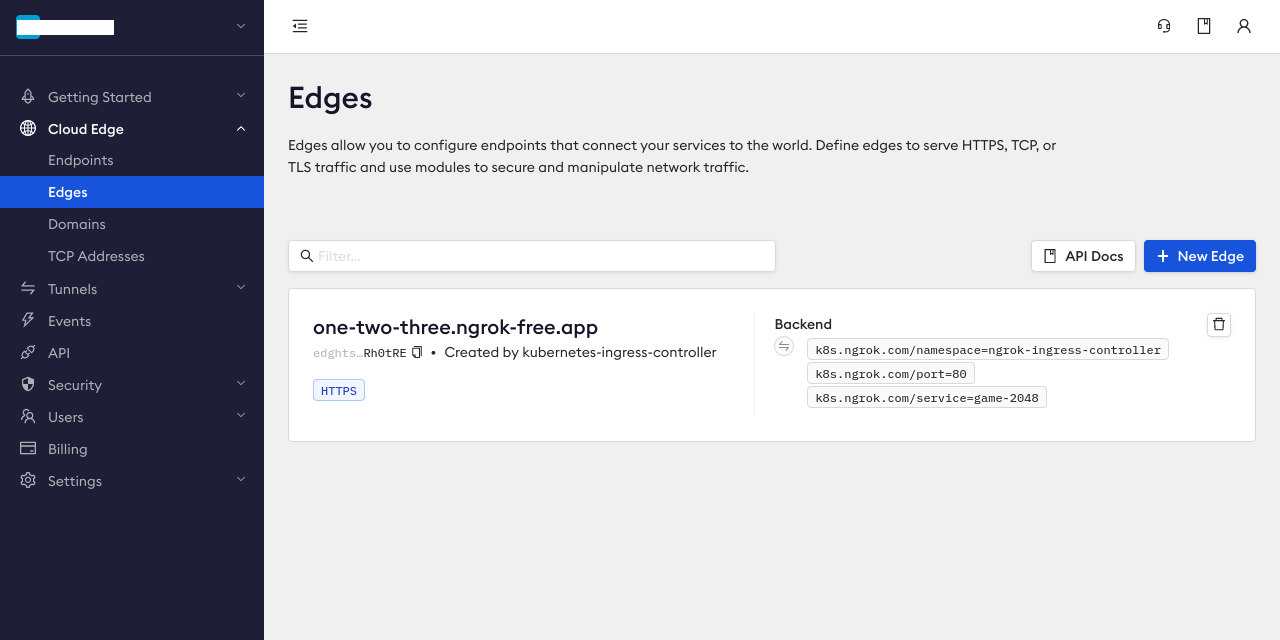Click 'Created by kubernetes-ingress-controller' text

(580, 352)
